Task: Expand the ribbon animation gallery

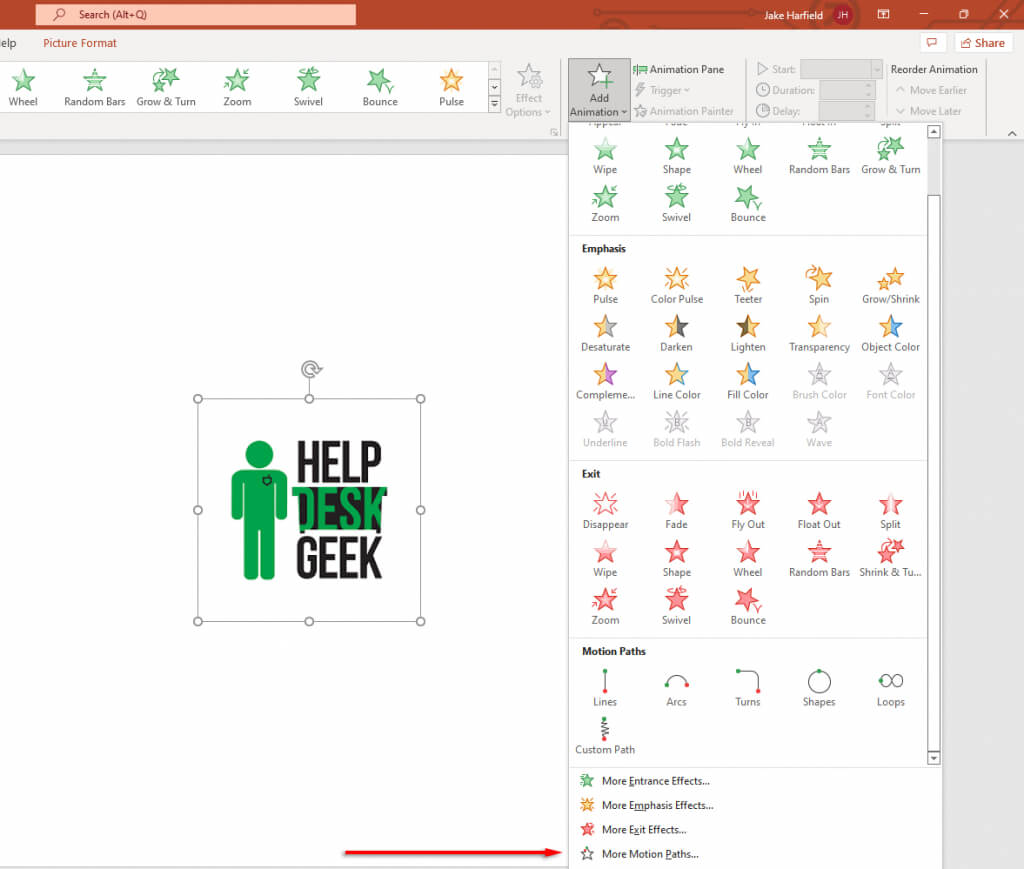Action: click(494, 104)
